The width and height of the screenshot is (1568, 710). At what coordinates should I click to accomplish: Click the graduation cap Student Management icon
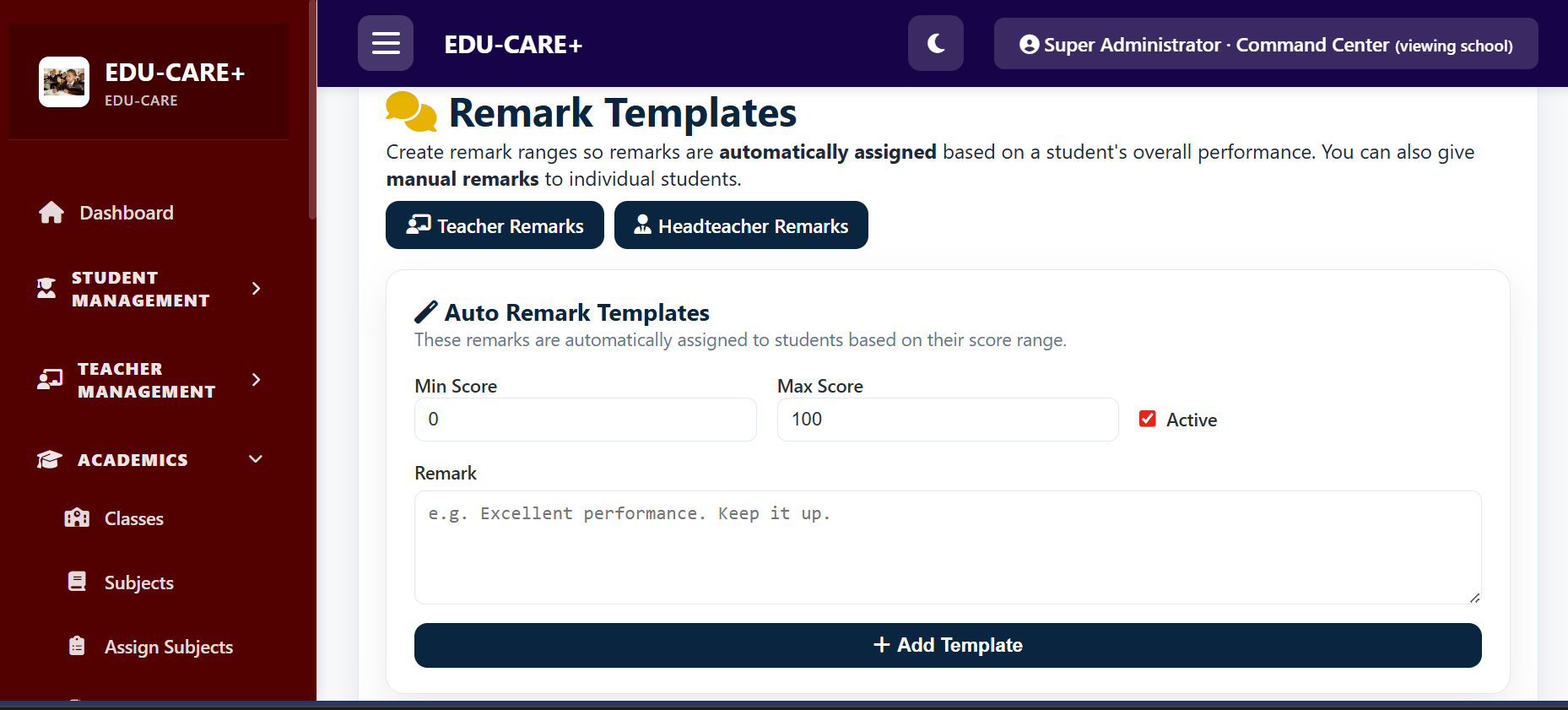coord(47,288)
